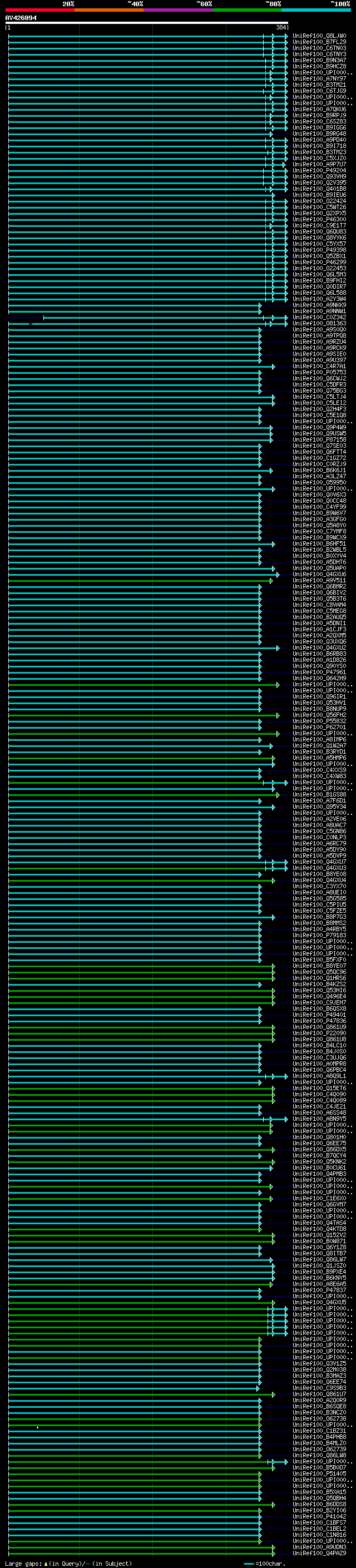The height and width of the screenshot is (1568, 356).
Task: Select entry UniRef100_Q4GXU6
Action: [319, 574]
